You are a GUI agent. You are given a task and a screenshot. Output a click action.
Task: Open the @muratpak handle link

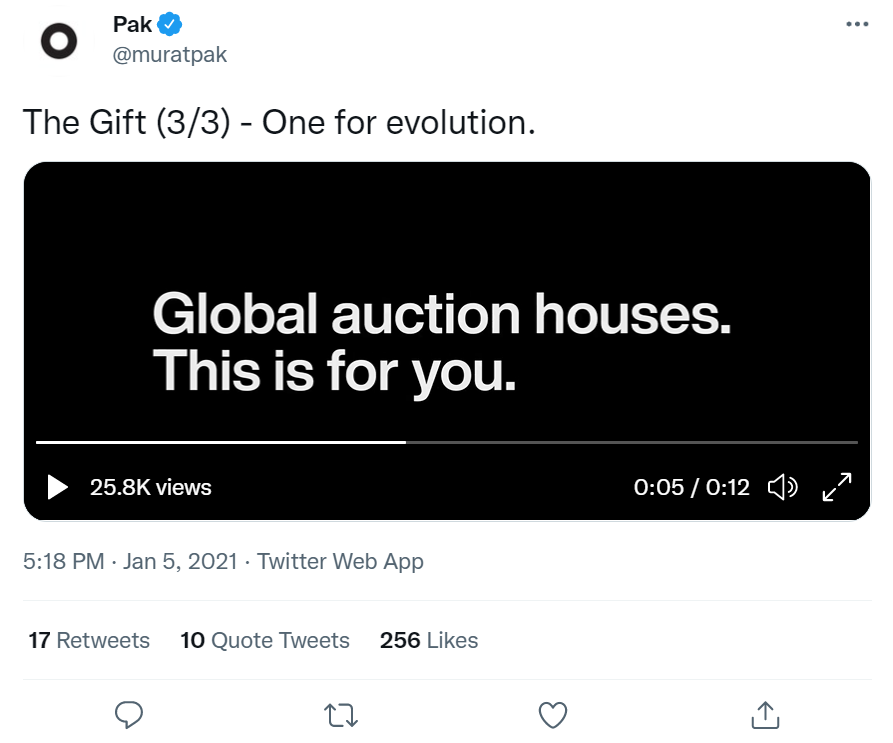[170, 54]
